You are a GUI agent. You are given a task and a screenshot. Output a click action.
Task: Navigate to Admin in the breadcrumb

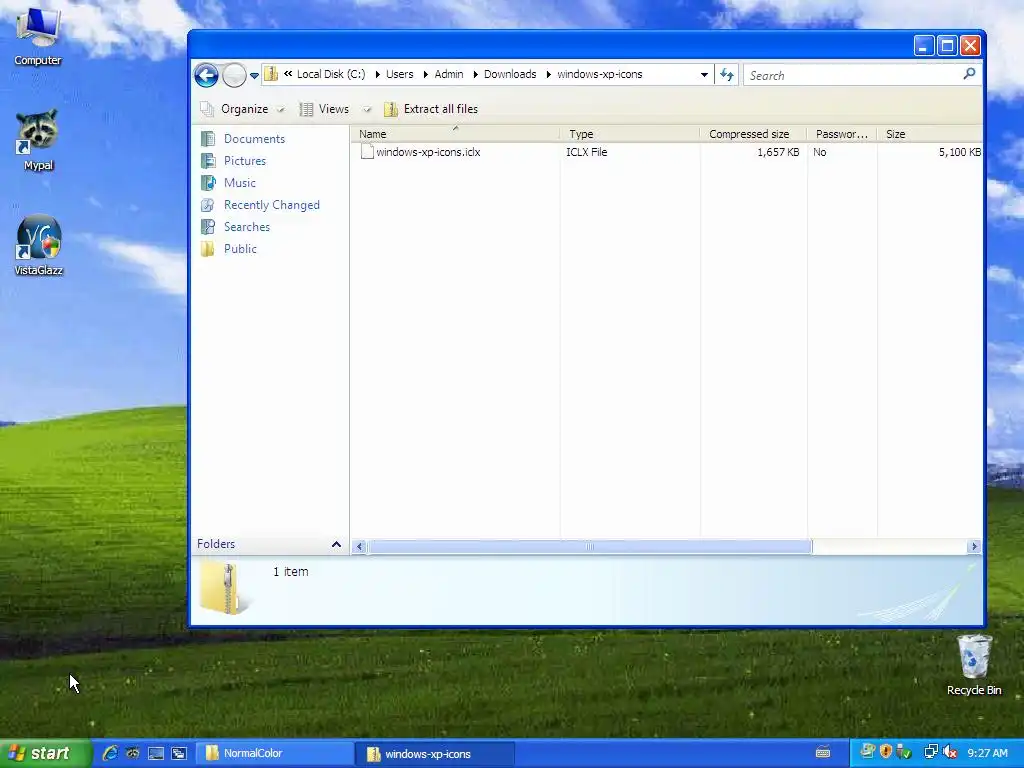449,74
